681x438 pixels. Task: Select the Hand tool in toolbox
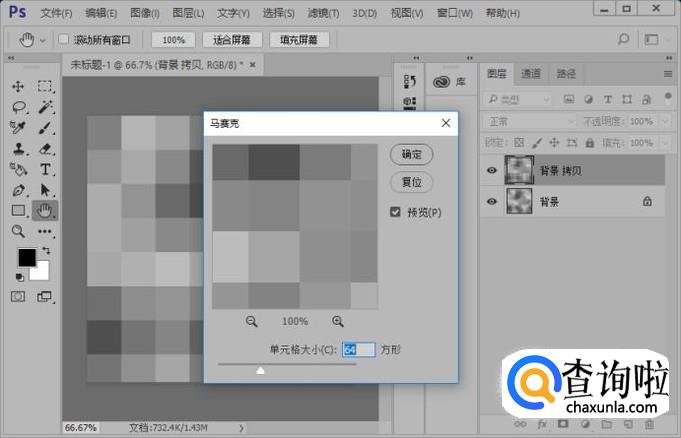click(x=44, y=211)
